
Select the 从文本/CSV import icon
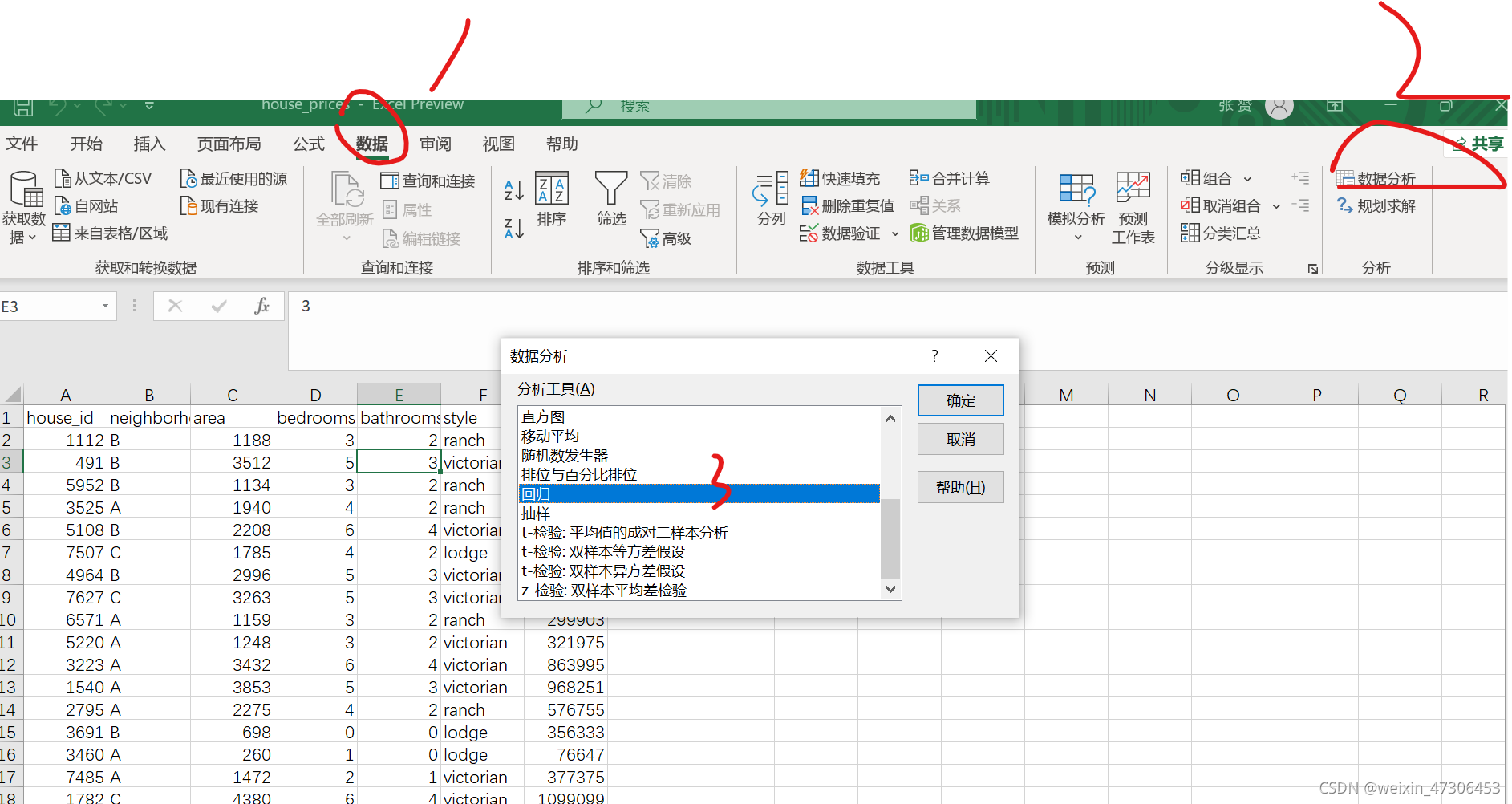pos(63,178)
